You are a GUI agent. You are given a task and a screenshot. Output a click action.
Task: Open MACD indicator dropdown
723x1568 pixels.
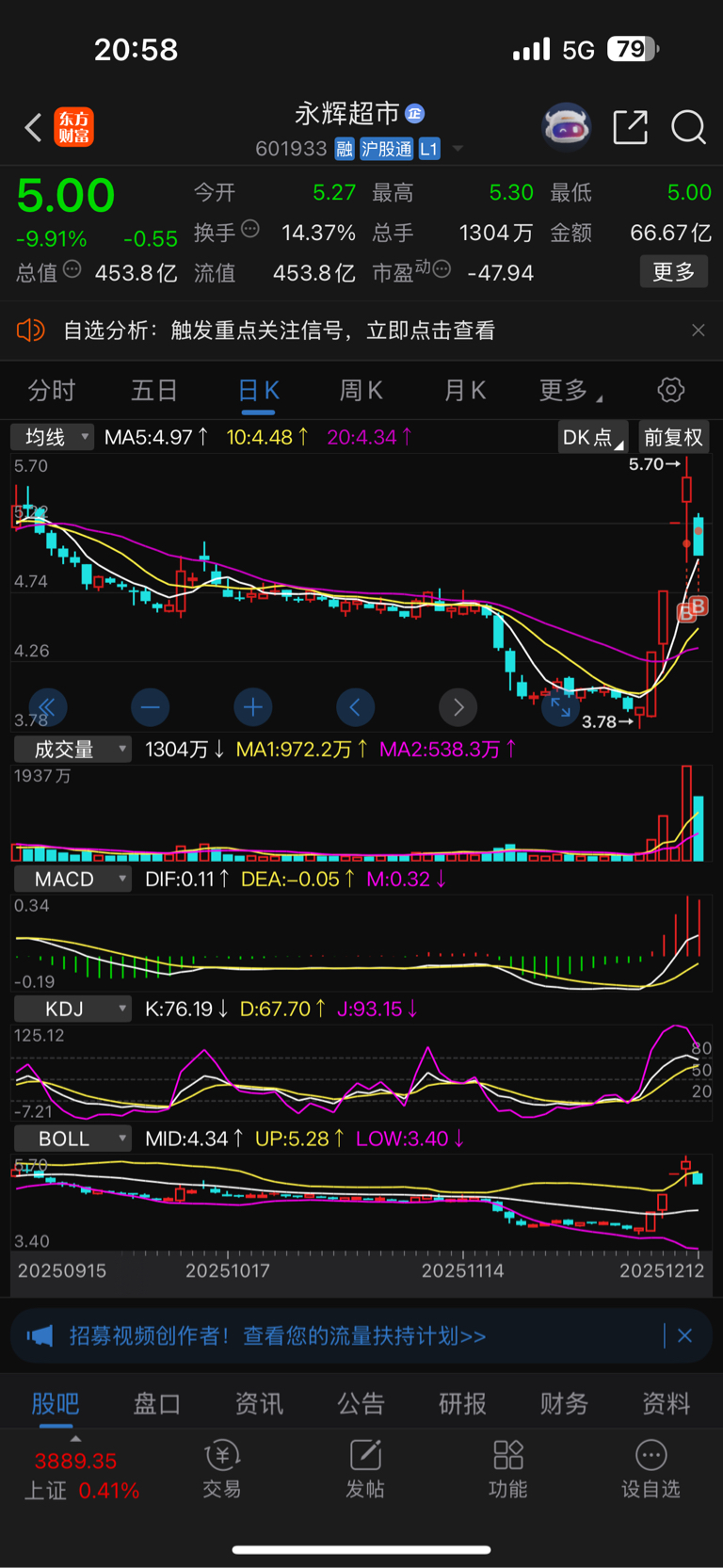click(x=72, y=880)
